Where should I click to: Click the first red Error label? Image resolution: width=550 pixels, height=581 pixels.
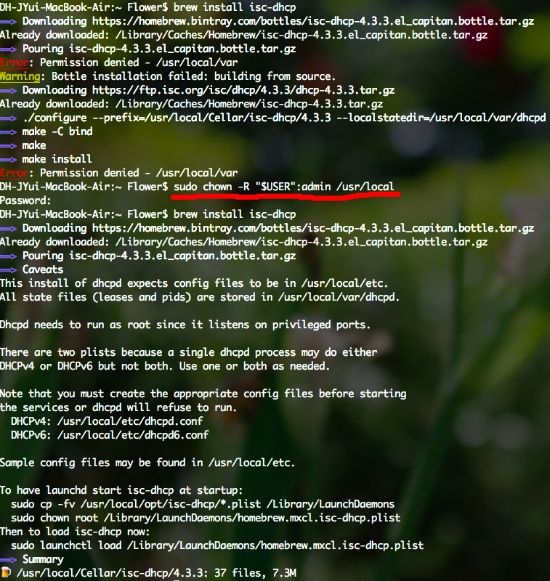(14, 63)
